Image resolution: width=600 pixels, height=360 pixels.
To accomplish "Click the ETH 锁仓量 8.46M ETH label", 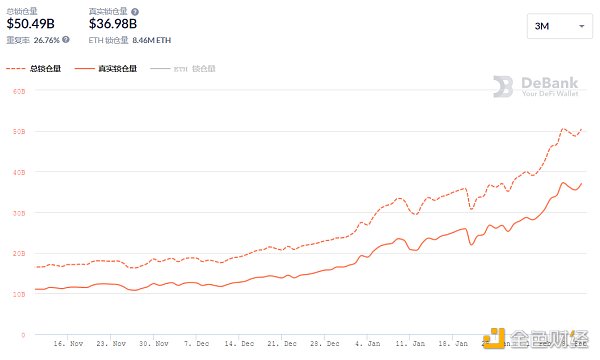I will pyautogui.click(x=130, y=40).
